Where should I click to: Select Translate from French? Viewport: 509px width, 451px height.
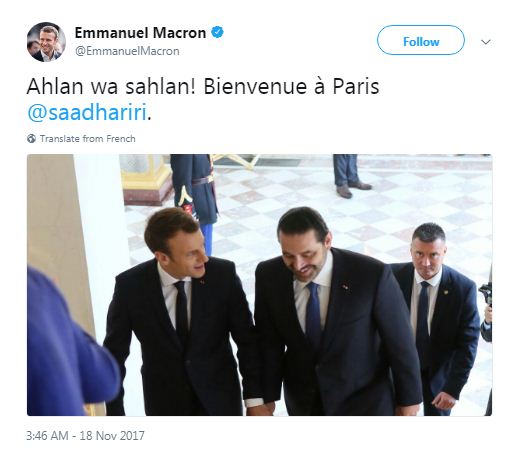click(x=88, y=139)
